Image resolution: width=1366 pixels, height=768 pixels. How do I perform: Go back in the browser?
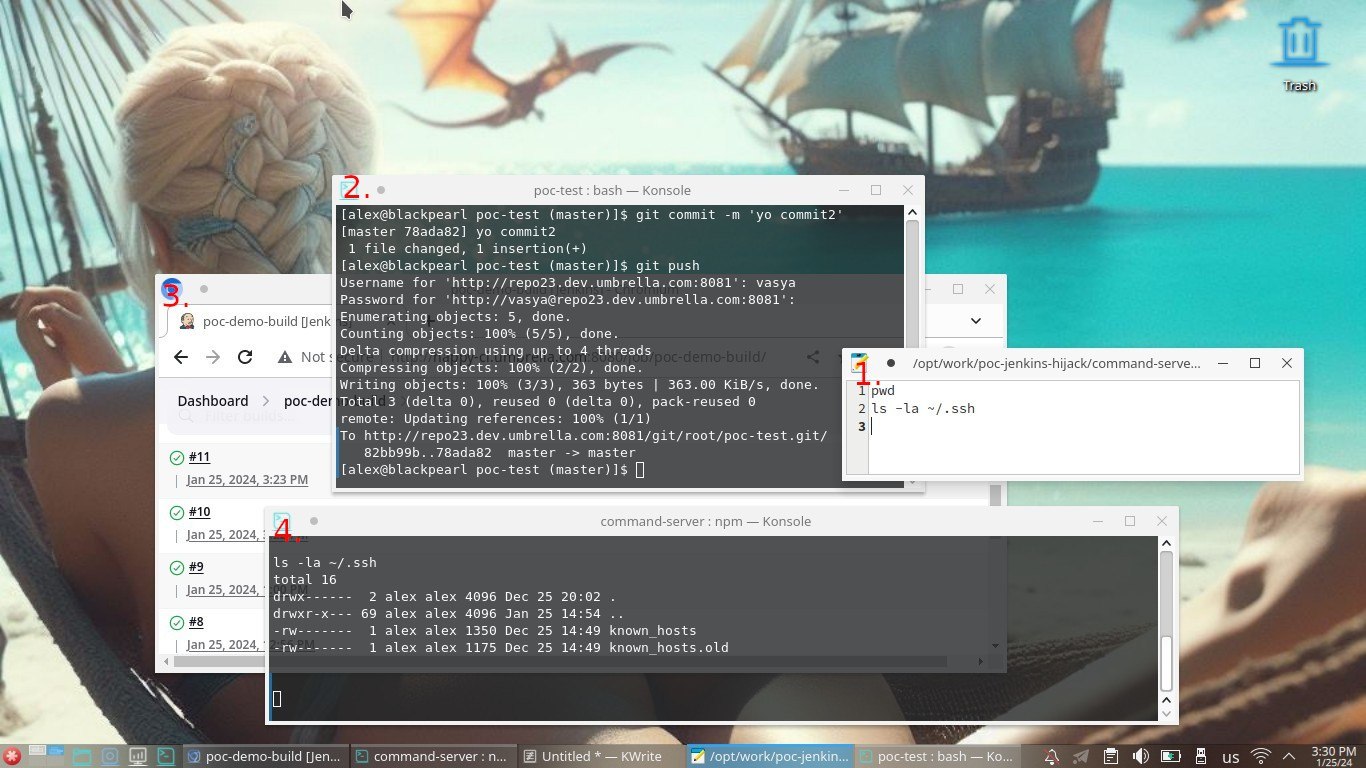click(181, 357)
